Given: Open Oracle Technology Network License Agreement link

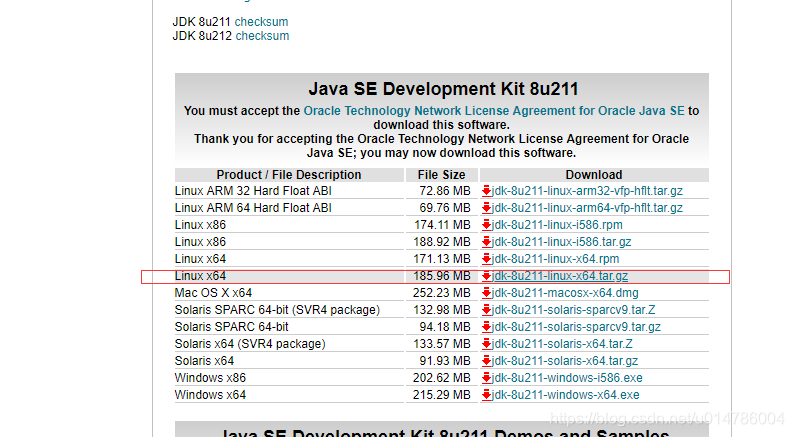Looking at the screenshot, I should click(x=494, y=111).
